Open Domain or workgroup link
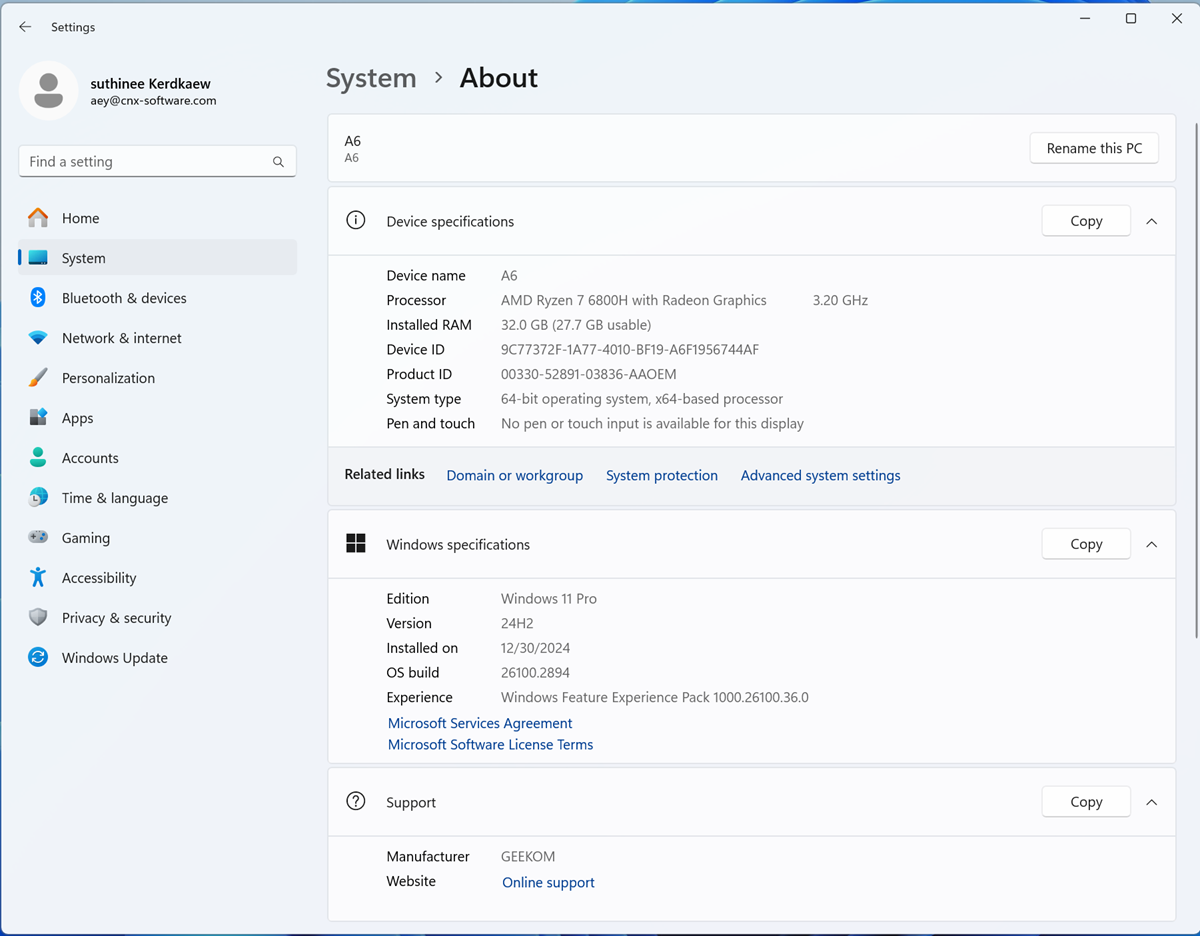Viewport: 1200px width, 936px height. (514, 475)
